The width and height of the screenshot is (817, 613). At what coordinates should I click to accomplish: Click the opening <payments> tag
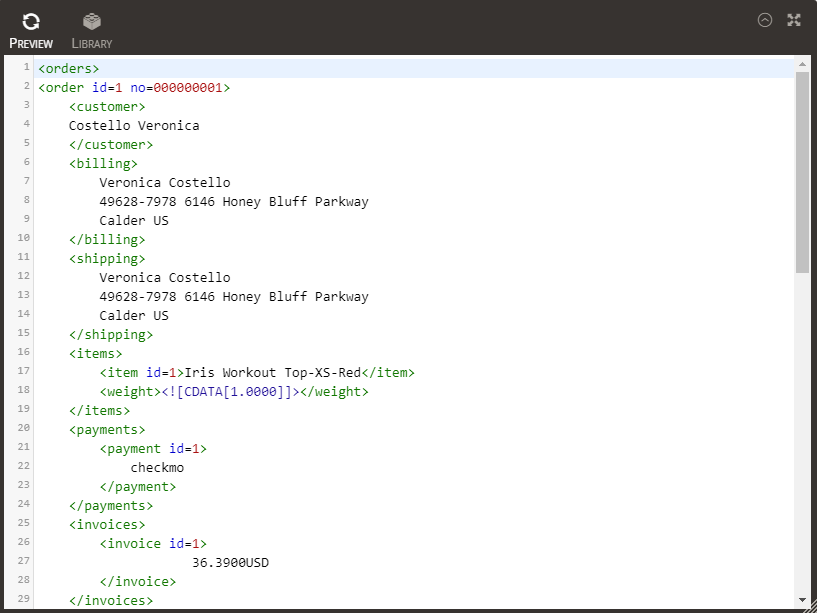(x=107, y=430)
